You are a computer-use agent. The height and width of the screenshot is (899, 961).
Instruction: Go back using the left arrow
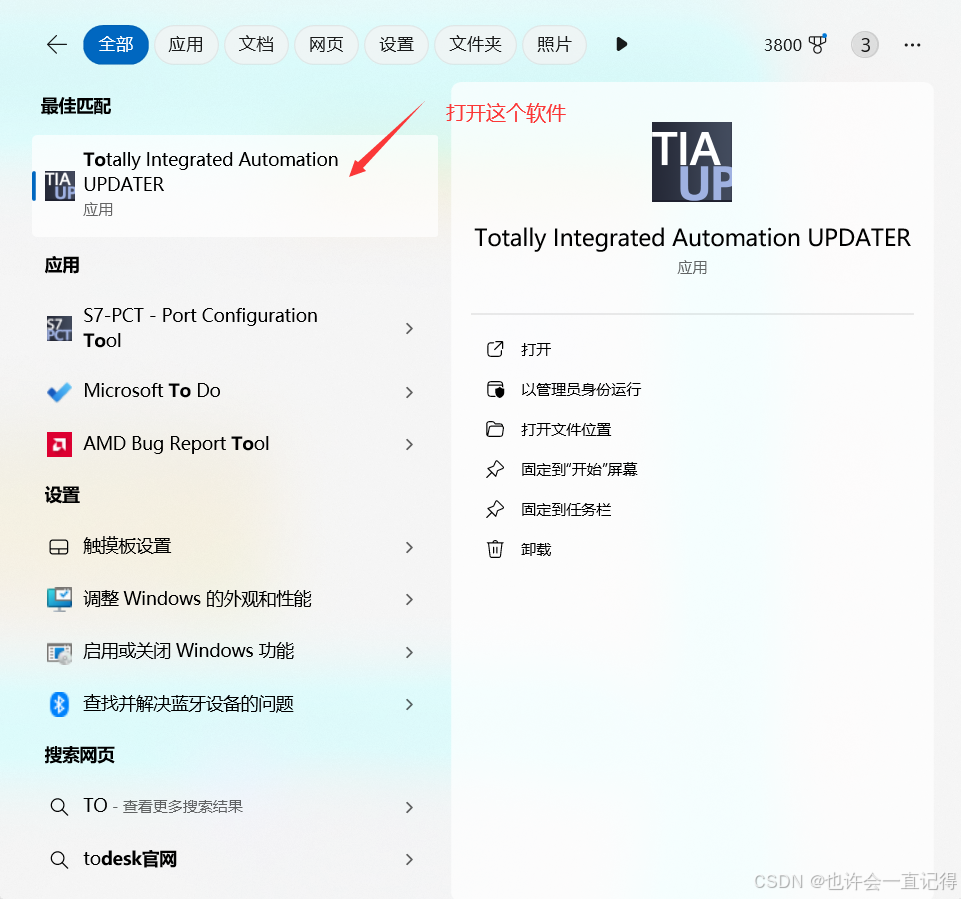tap(57, 44)
